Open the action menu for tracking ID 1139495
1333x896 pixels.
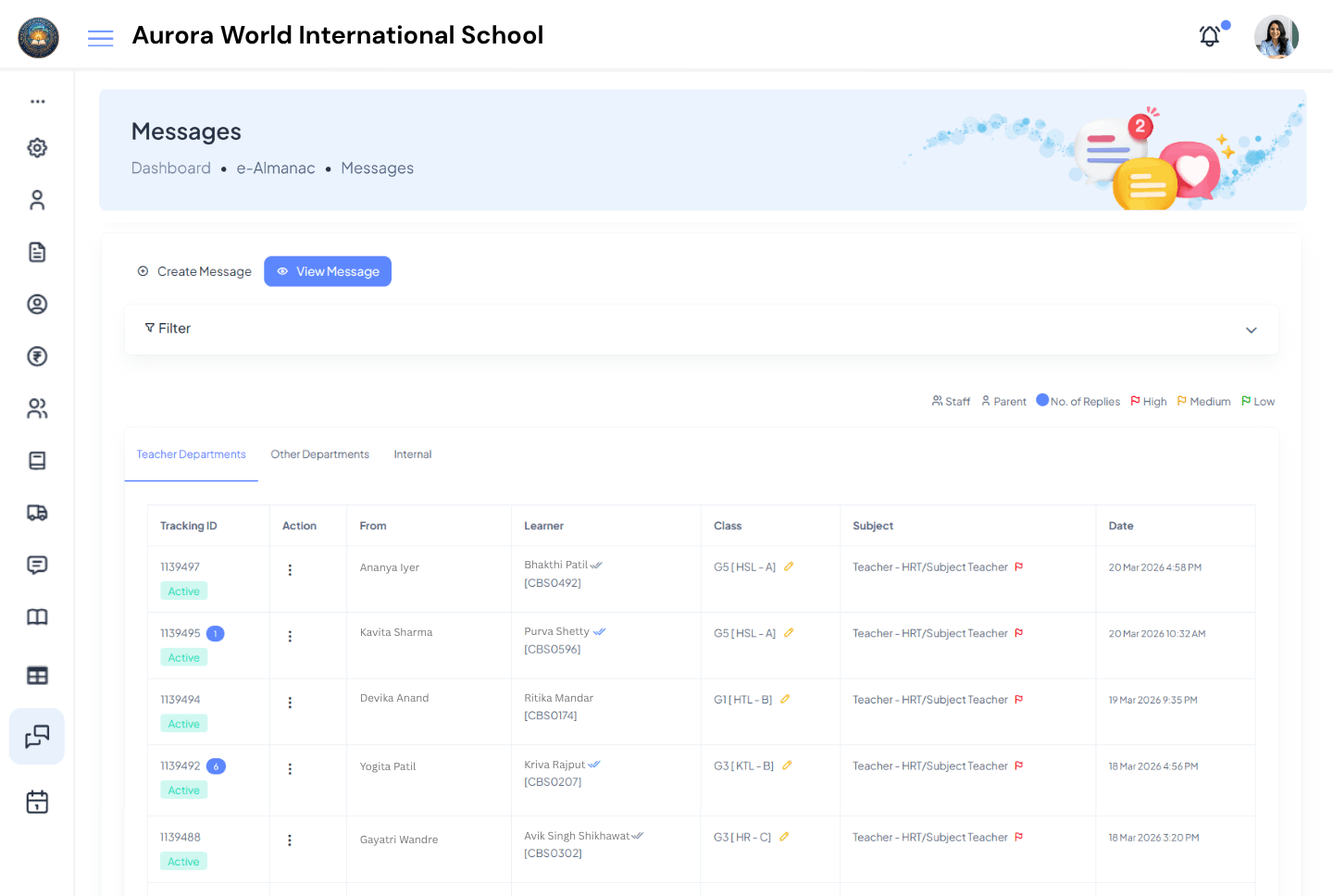[290, 636]
